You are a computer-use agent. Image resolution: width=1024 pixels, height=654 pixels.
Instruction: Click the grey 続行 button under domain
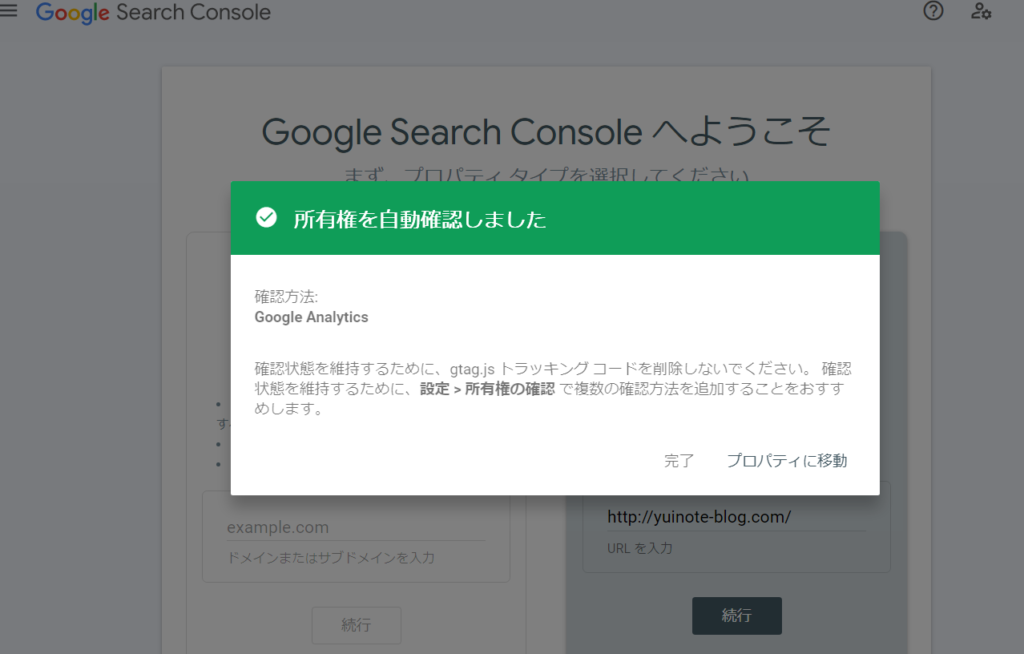[356, 625]
